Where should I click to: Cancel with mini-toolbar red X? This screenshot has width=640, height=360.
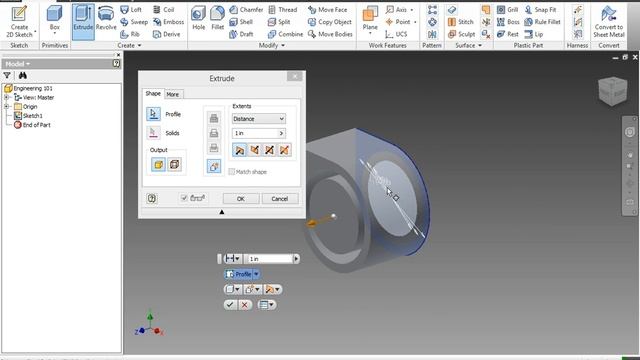click(x=244, y=304)
